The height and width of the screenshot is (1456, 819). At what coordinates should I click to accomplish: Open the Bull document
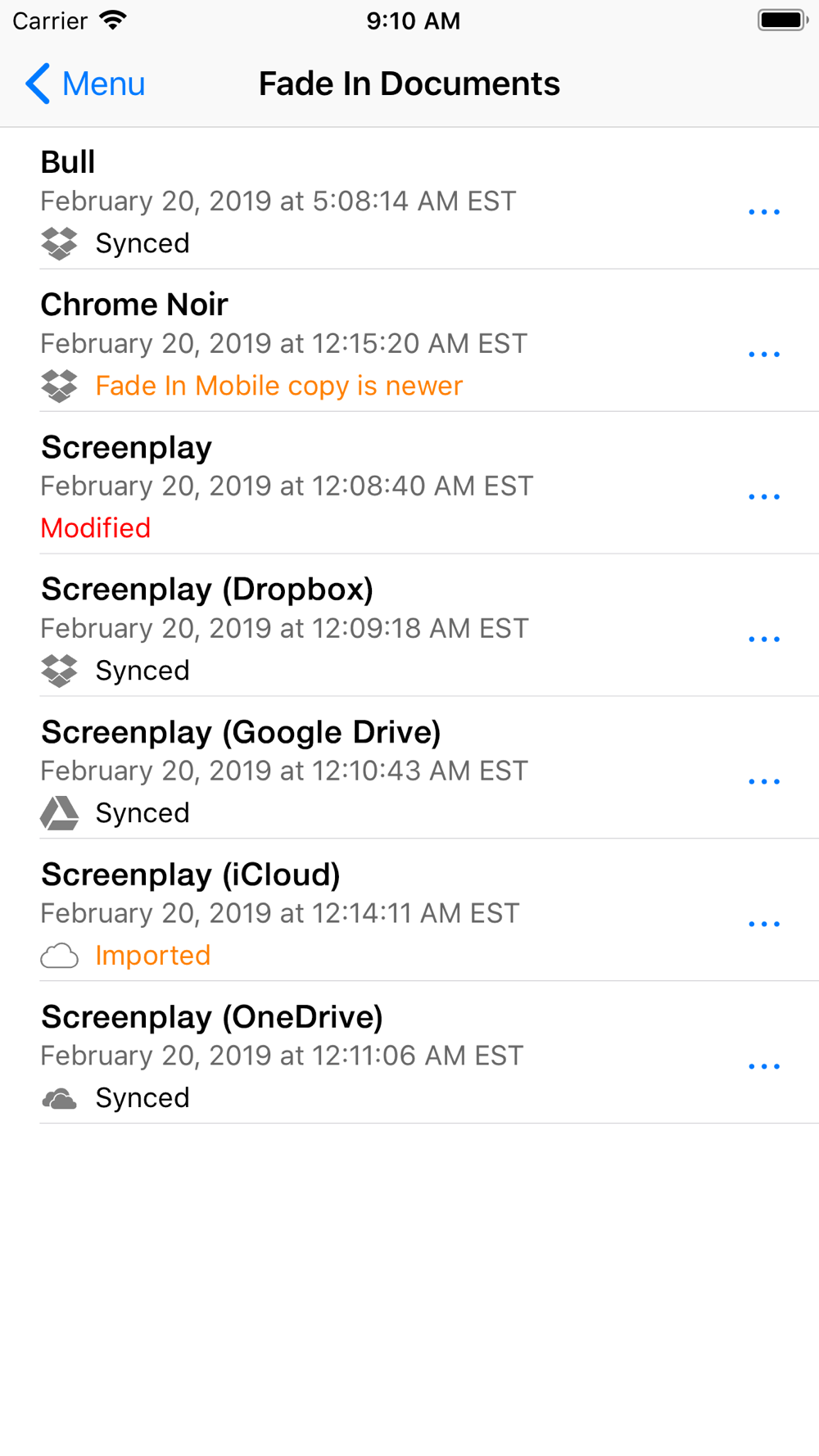(68, 162)
